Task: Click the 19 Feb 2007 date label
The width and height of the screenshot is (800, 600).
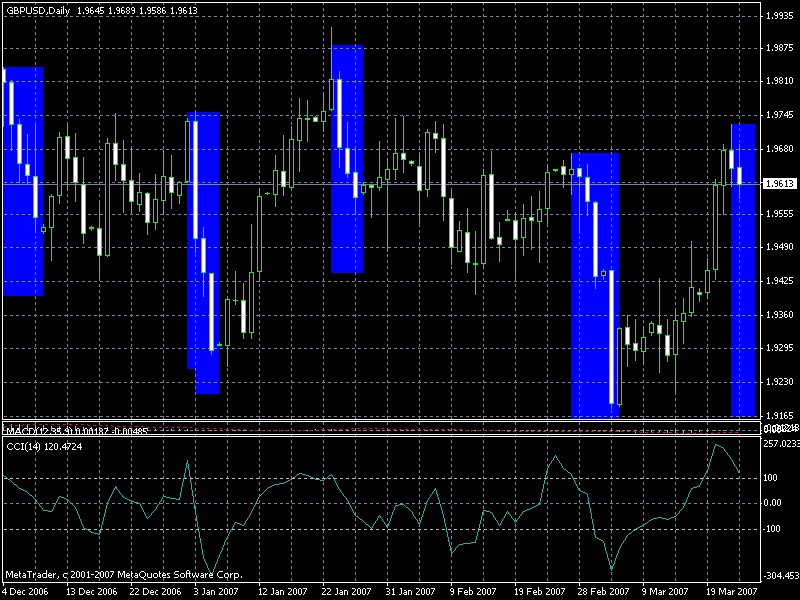Action: (539, 592)
